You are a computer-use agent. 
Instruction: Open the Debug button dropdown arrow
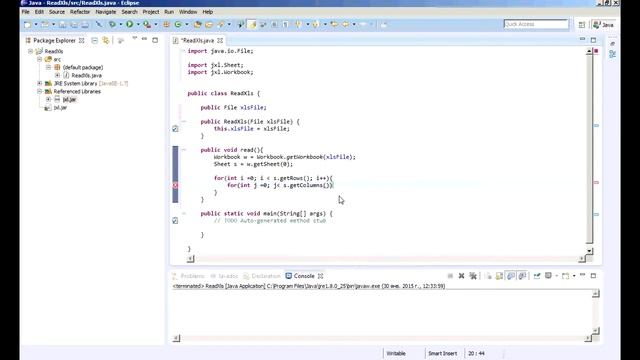[120, 24]
